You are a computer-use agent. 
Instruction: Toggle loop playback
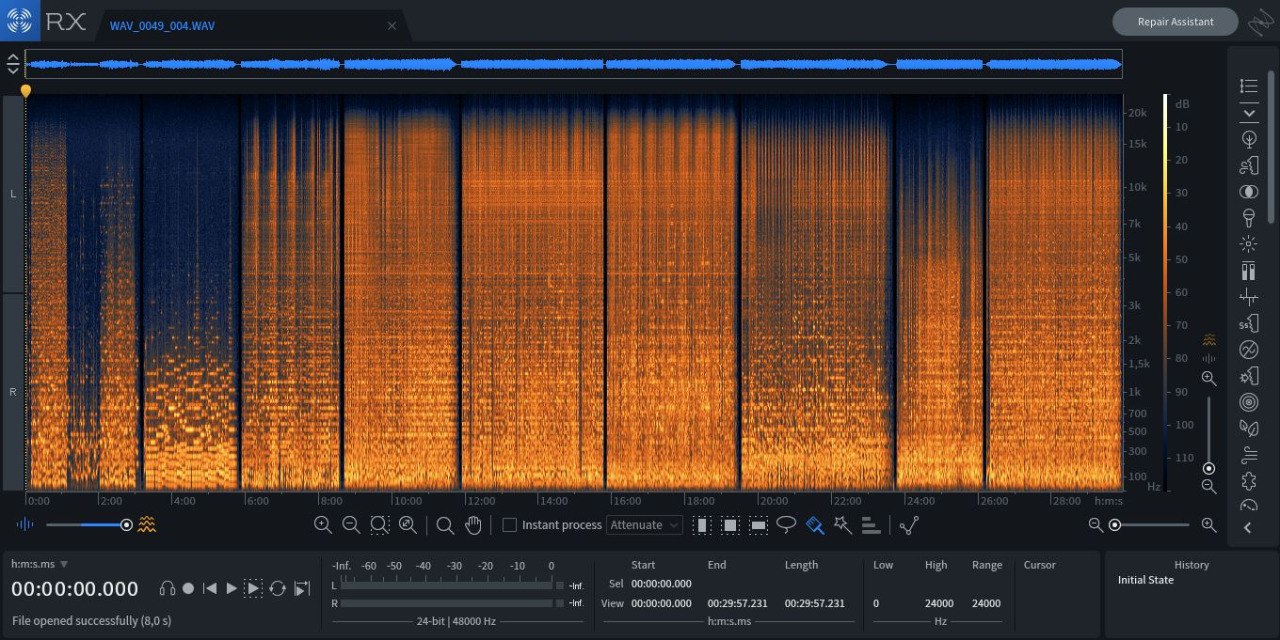277,588
